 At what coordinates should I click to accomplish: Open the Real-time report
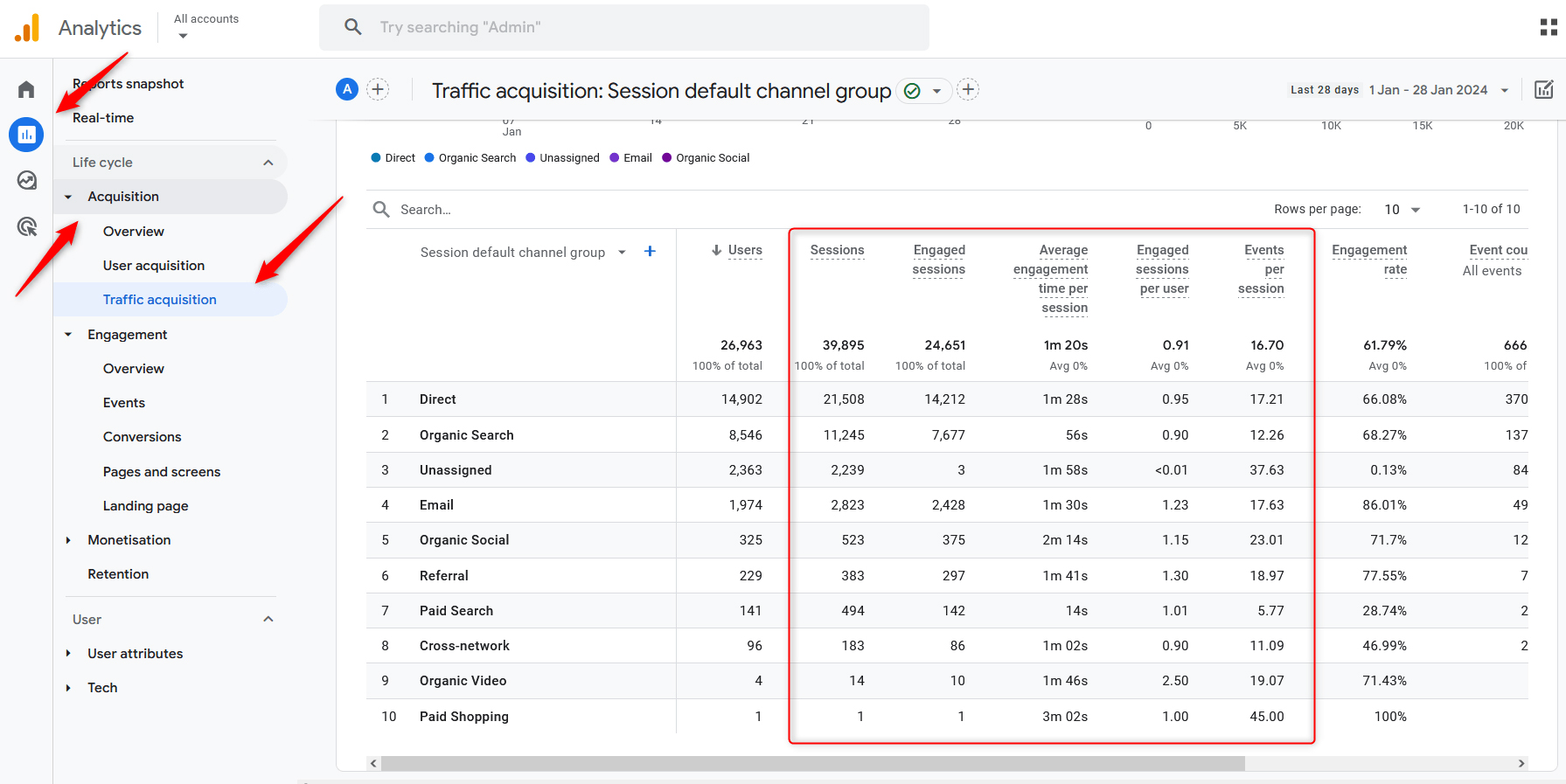(103, 118)
